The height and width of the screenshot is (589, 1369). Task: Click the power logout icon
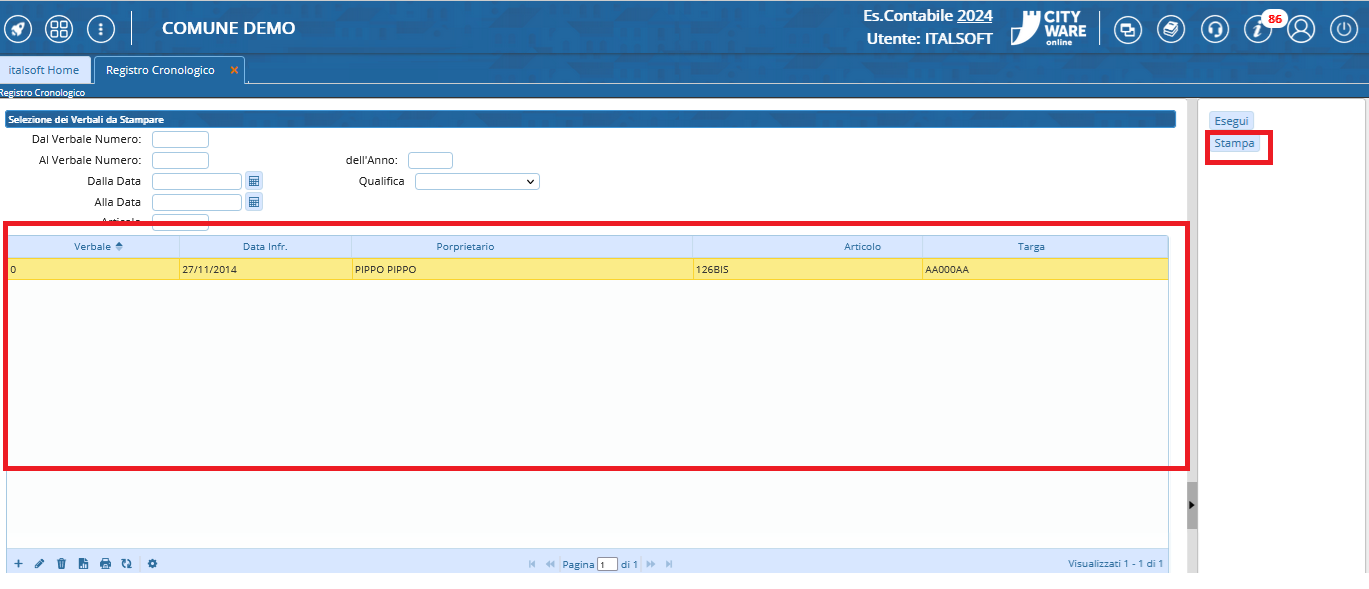click(x=1344, y=29)
